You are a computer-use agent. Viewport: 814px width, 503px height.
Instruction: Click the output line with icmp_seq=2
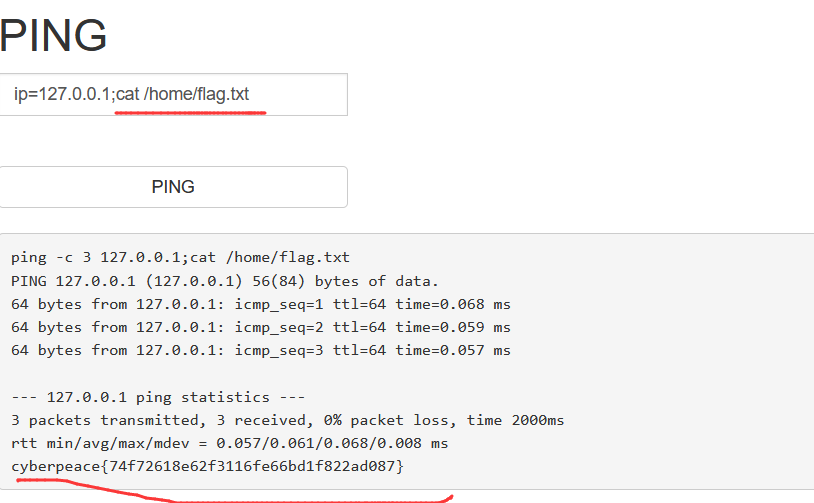tap(261, 327)
